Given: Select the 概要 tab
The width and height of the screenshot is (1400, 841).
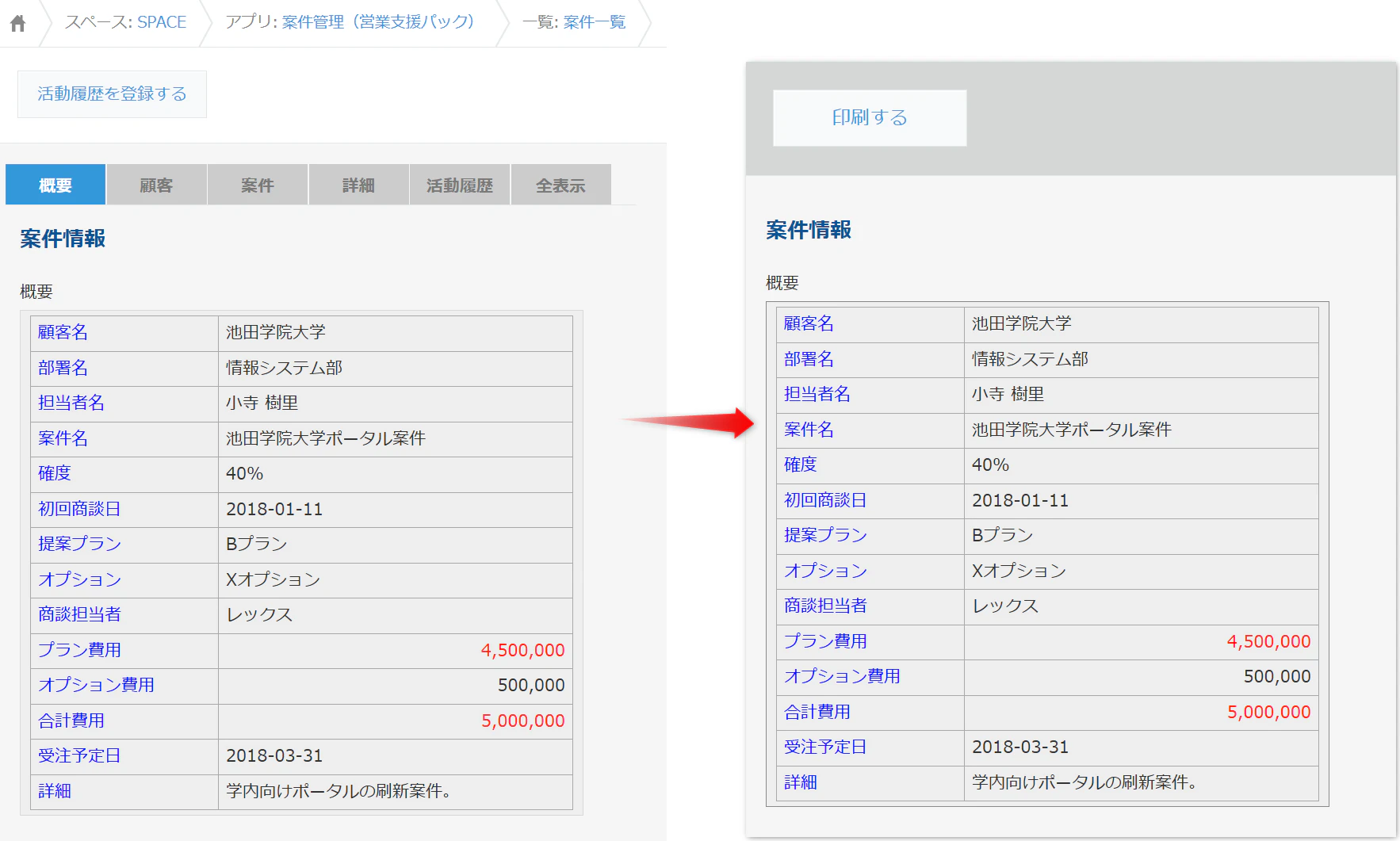Looking at the screenshot, I should click(55, 185).
